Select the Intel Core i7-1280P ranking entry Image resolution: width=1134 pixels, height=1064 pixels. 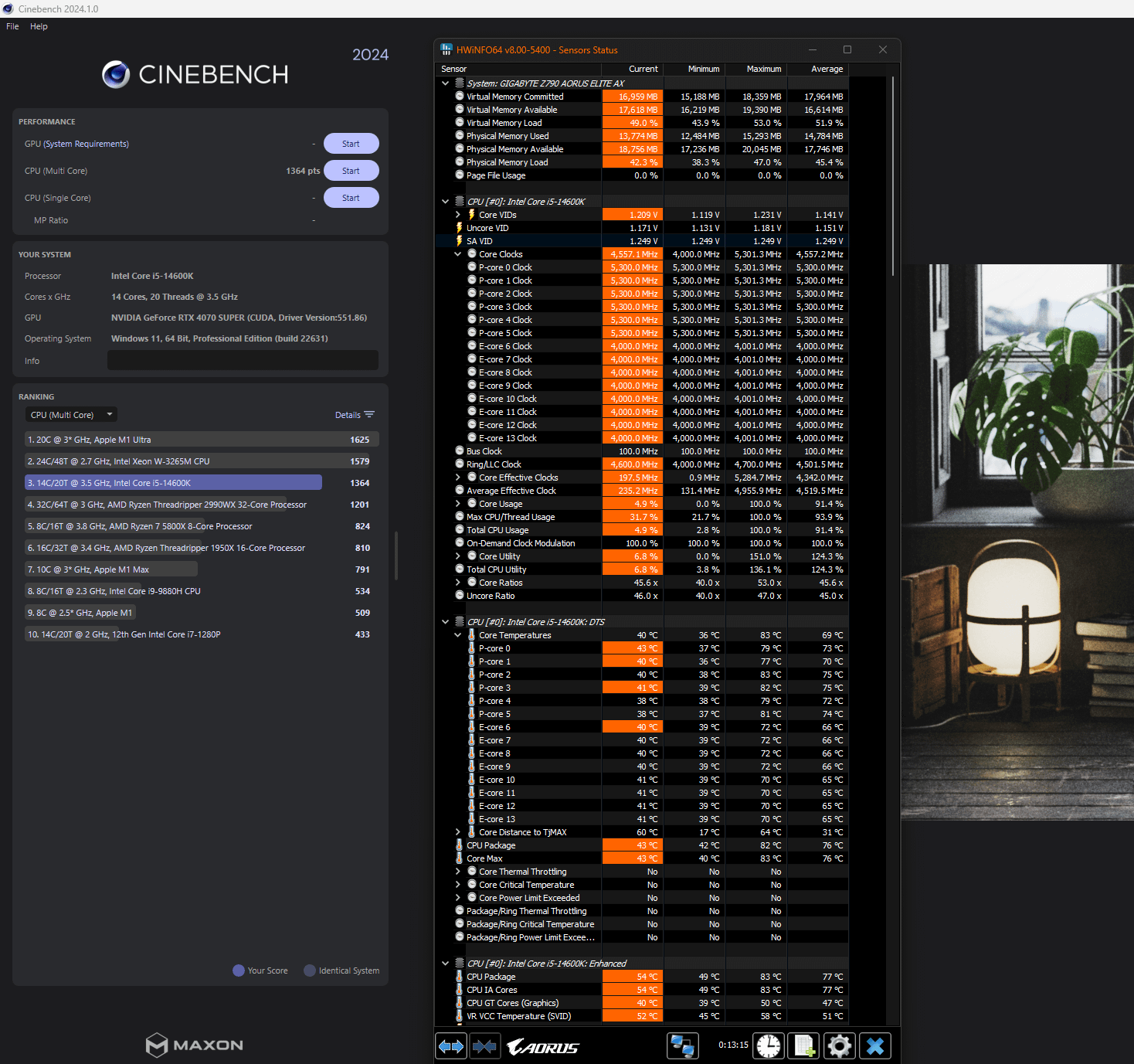tap(201, 634)
